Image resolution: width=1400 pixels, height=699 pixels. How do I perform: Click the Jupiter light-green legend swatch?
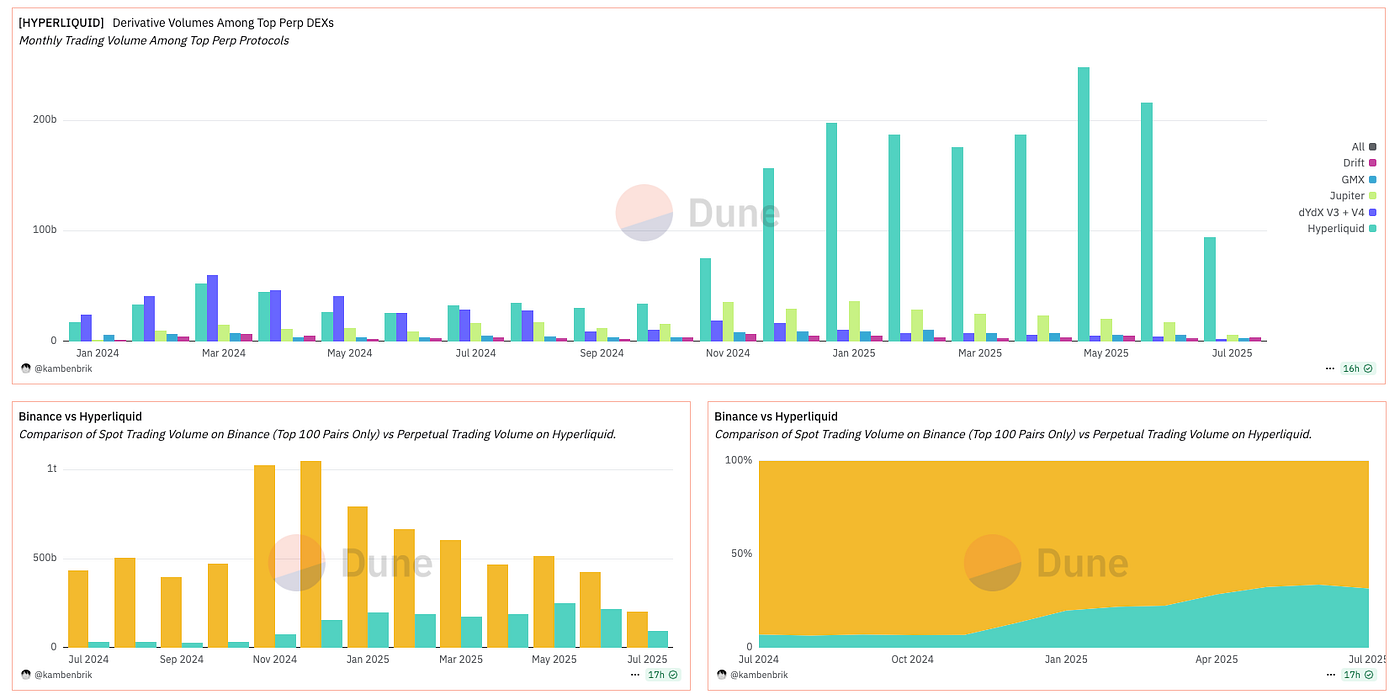[1373, 196]
